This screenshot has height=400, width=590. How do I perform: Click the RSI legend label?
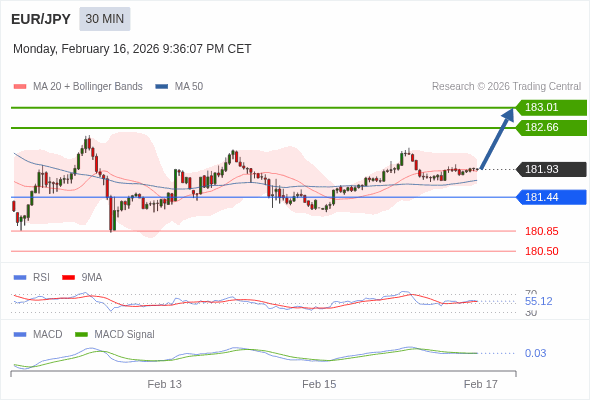[x=41, y=278]
